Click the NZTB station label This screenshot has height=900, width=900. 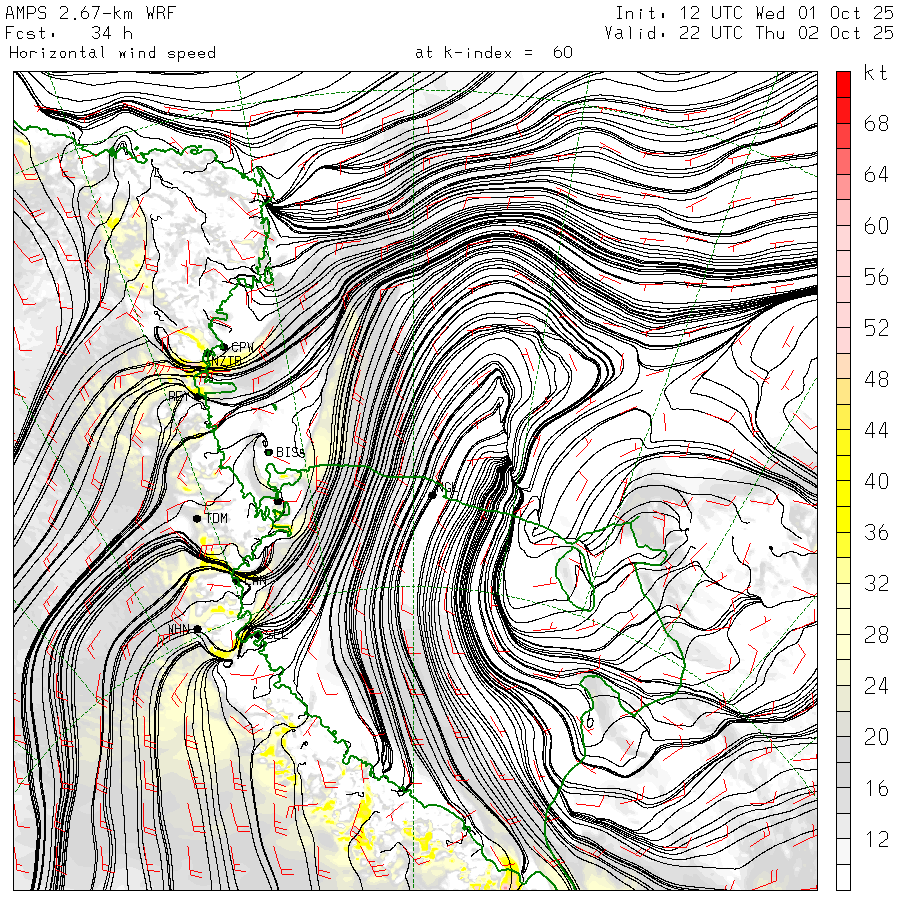point(223,361)
